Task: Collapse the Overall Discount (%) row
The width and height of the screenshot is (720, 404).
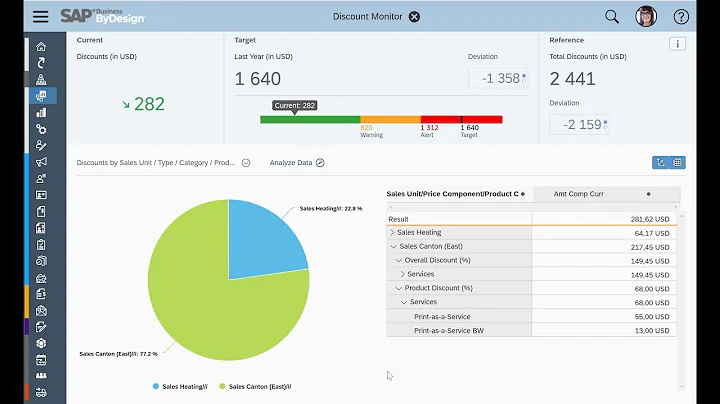Action: click(399, 260)
